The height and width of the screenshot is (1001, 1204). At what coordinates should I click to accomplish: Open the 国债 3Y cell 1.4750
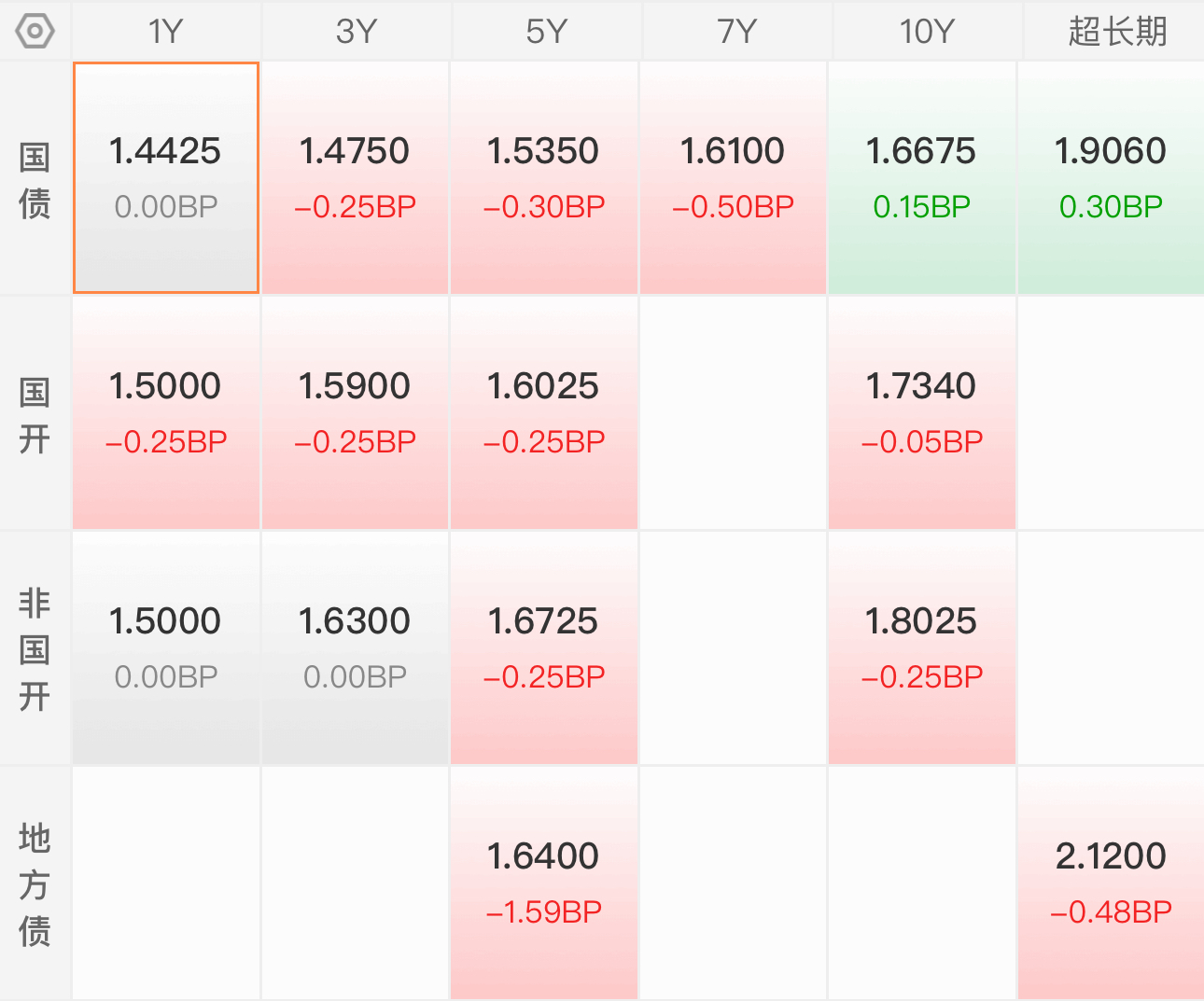click(x=355, y=178)
